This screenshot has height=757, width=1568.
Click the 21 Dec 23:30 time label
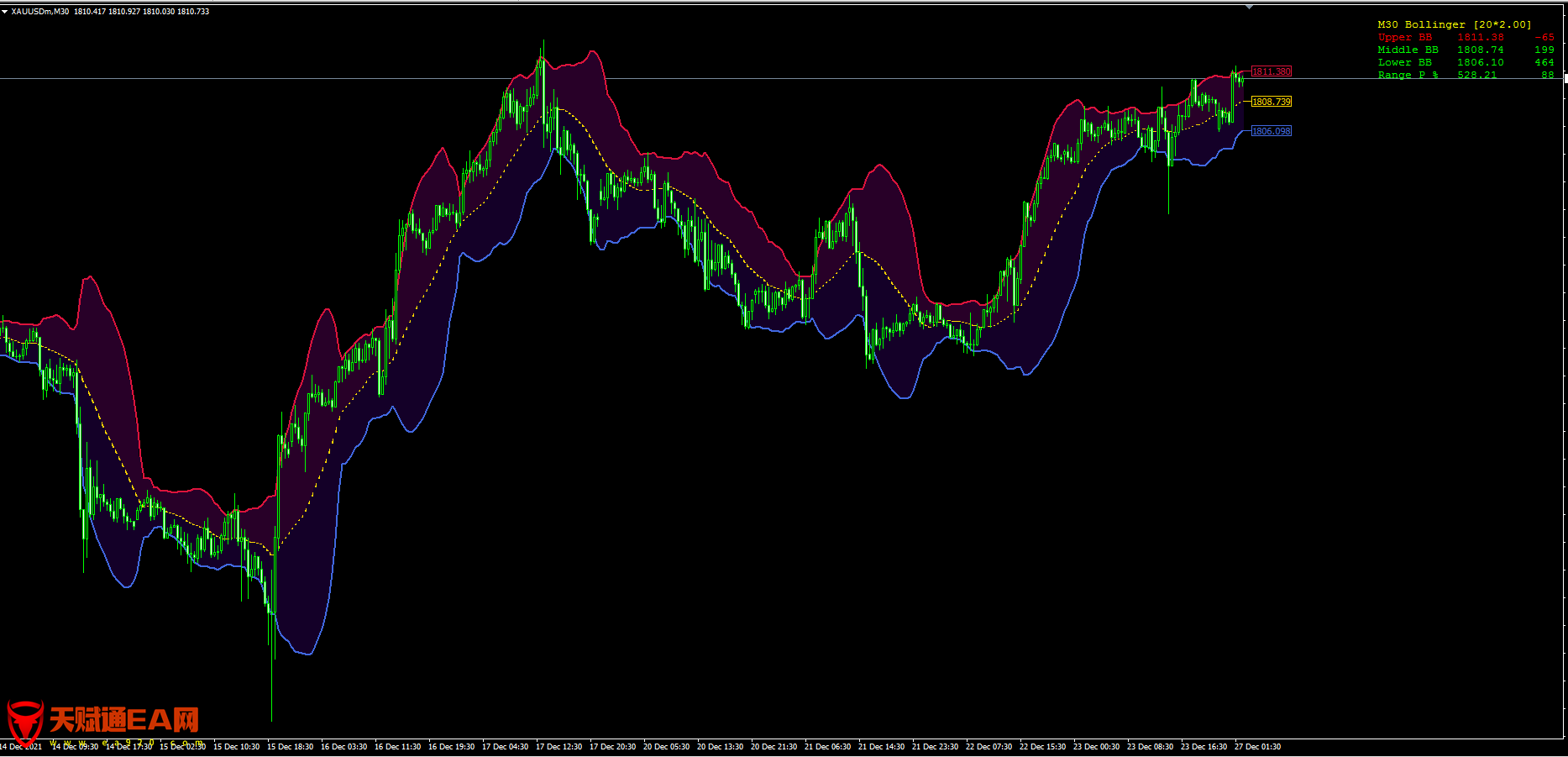click(x=936, y=746)
